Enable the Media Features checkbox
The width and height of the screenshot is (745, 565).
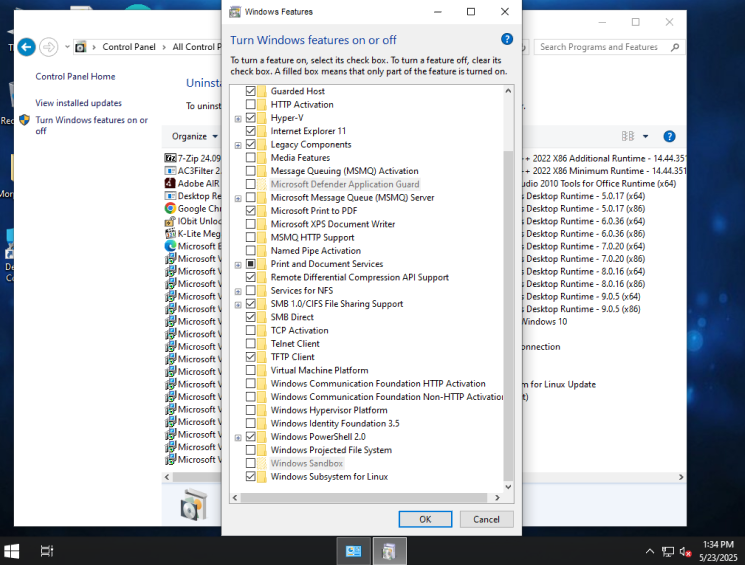(250, 157)
